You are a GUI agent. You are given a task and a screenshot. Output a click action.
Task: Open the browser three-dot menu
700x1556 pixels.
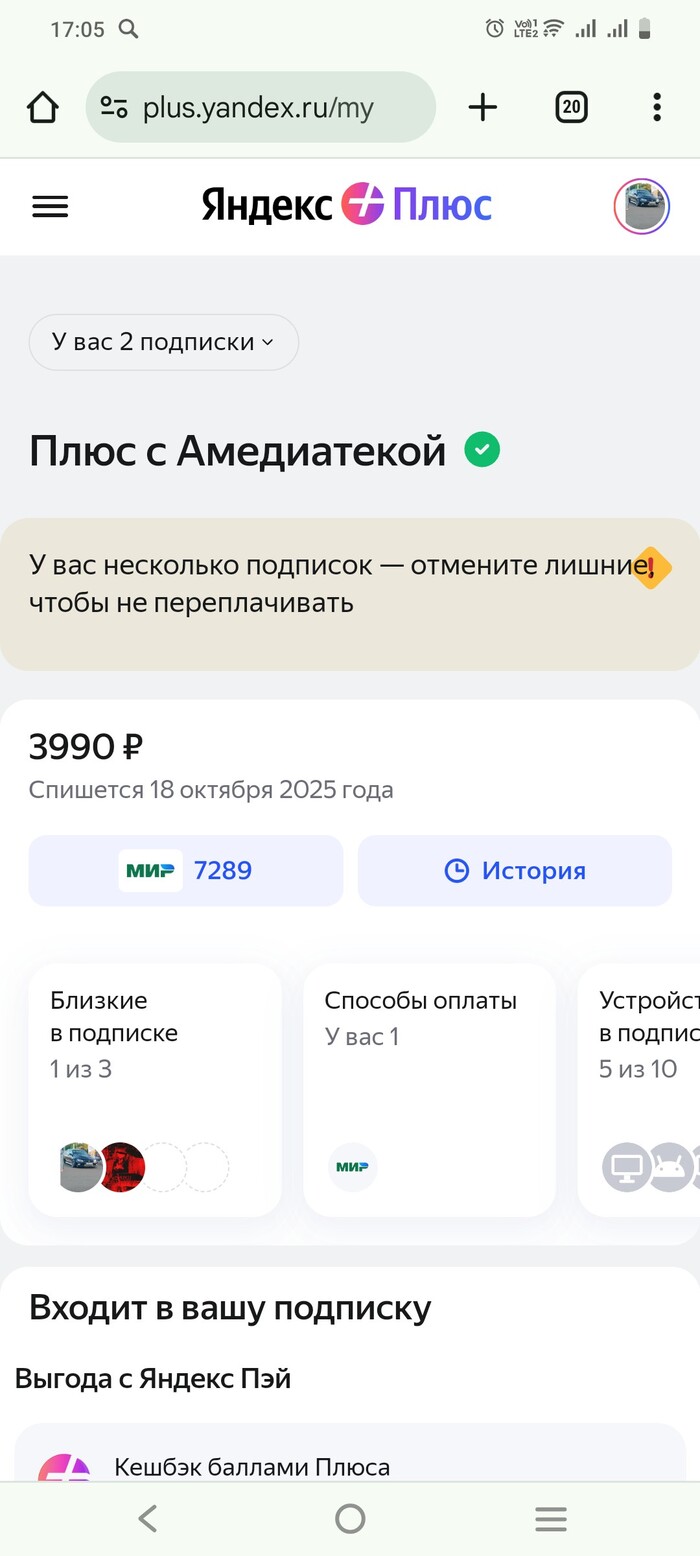click(657, 106)
